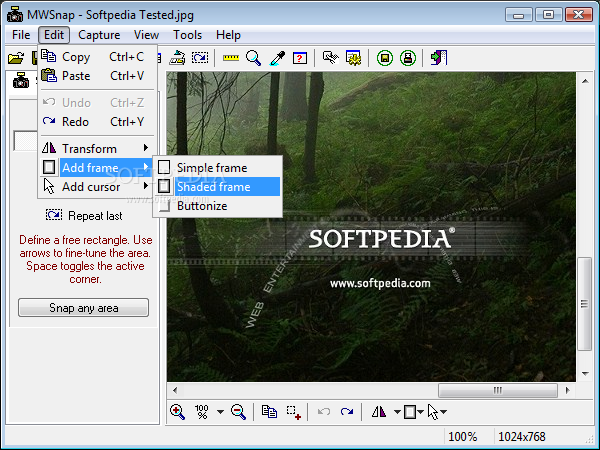Click Undo arrow in bottom toolbar
The image size is (600, 450).
324,412
